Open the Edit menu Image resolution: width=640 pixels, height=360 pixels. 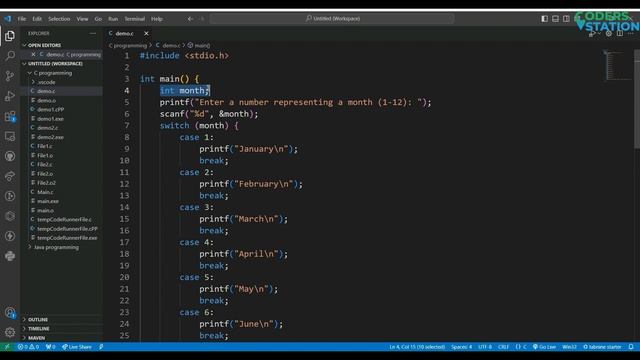point(37,19)
